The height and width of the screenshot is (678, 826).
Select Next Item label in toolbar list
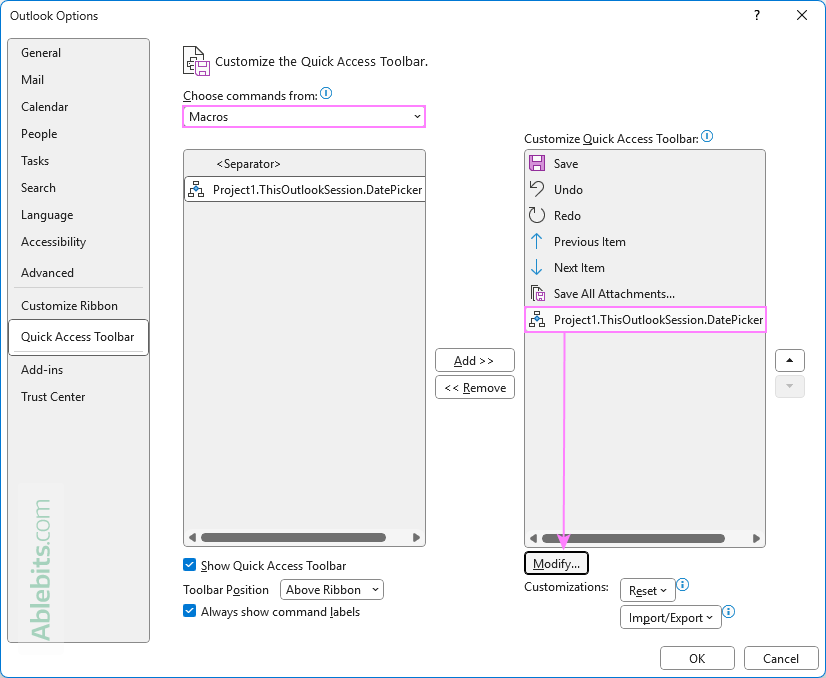coord(579,267)
